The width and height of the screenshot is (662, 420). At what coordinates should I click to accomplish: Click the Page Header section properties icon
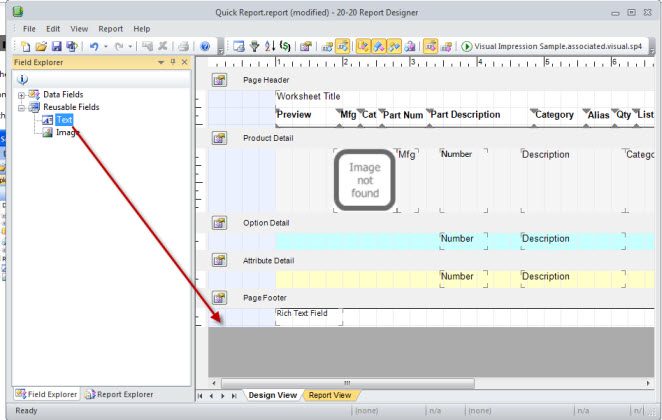(219, 80)
